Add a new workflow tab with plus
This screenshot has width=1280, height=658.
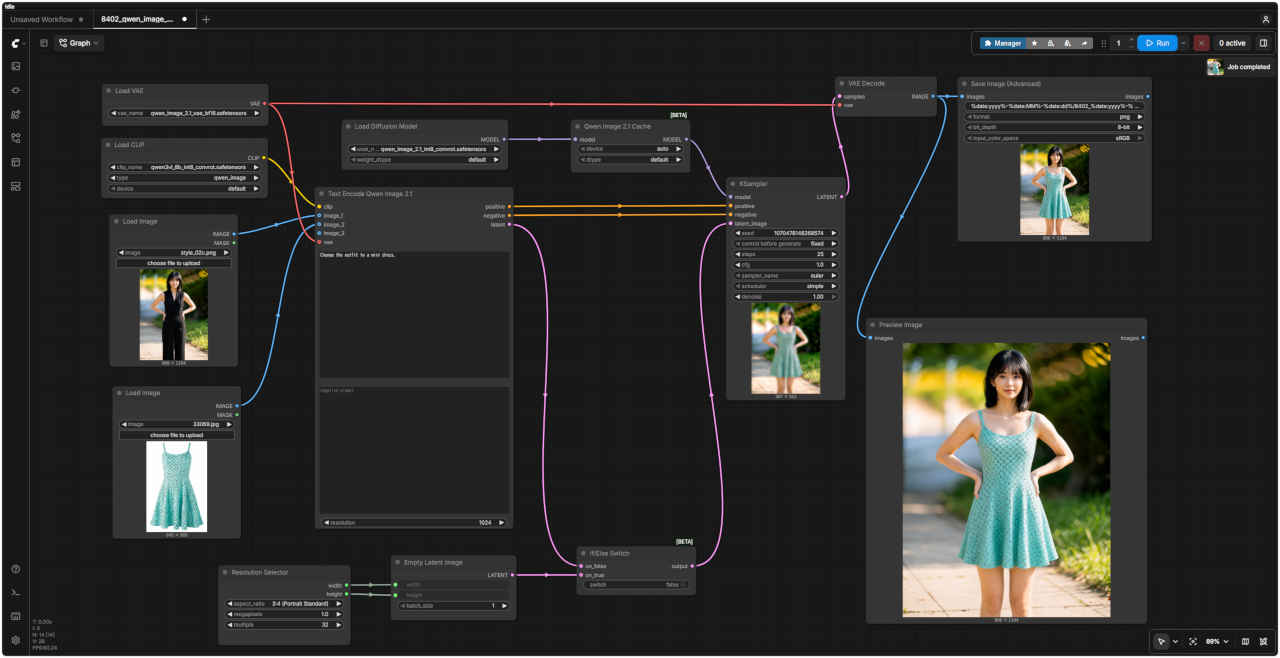(206, 19)
